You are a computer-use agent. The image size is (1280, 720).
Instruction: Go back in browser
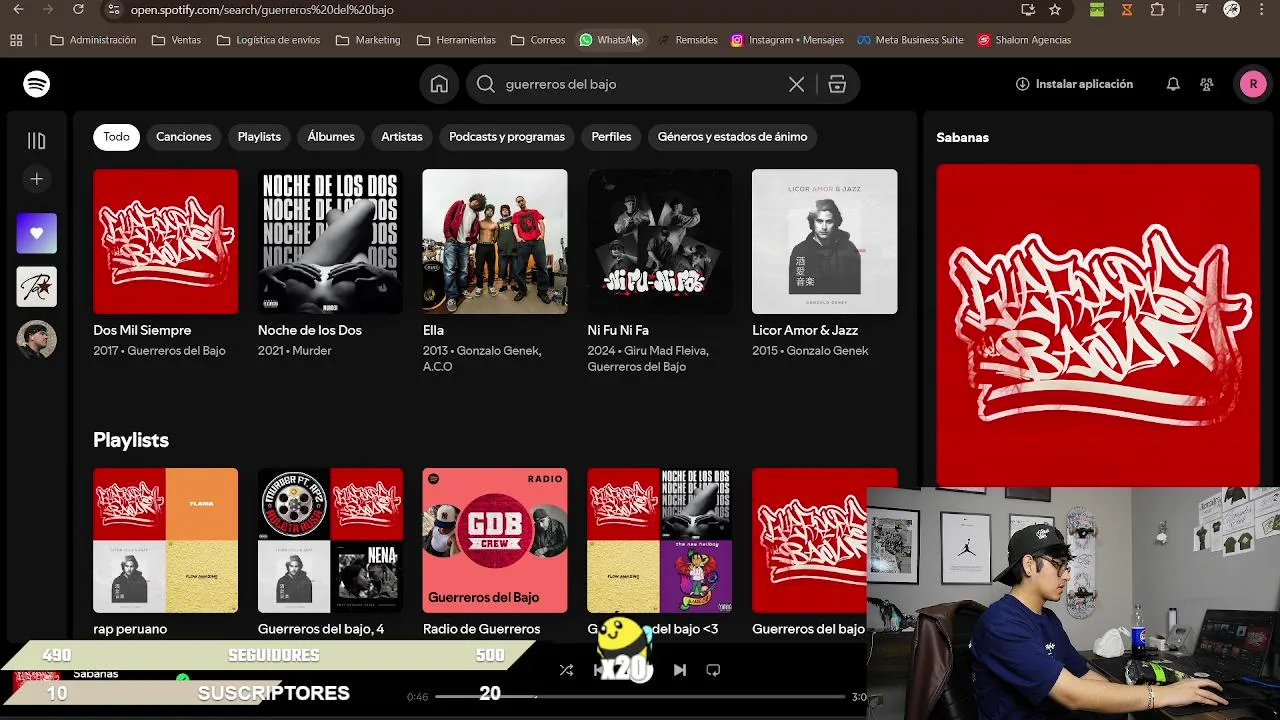[18, 10]
